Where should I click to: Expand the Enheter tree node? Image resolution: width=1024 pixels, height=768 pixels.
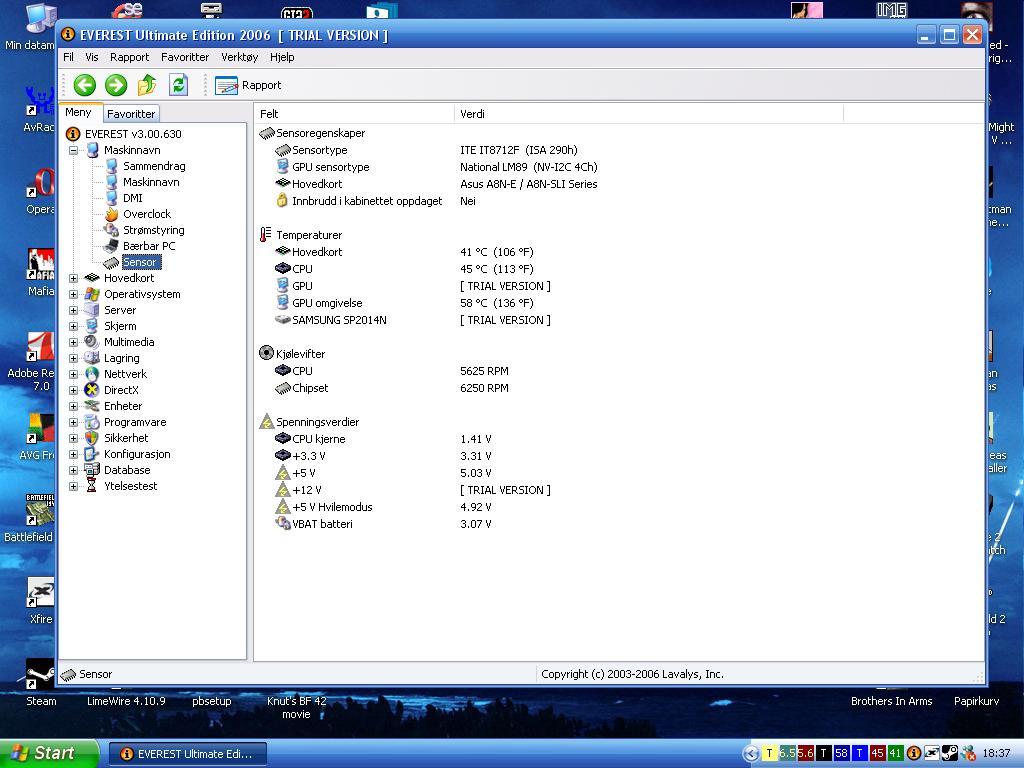coord(74,406)
